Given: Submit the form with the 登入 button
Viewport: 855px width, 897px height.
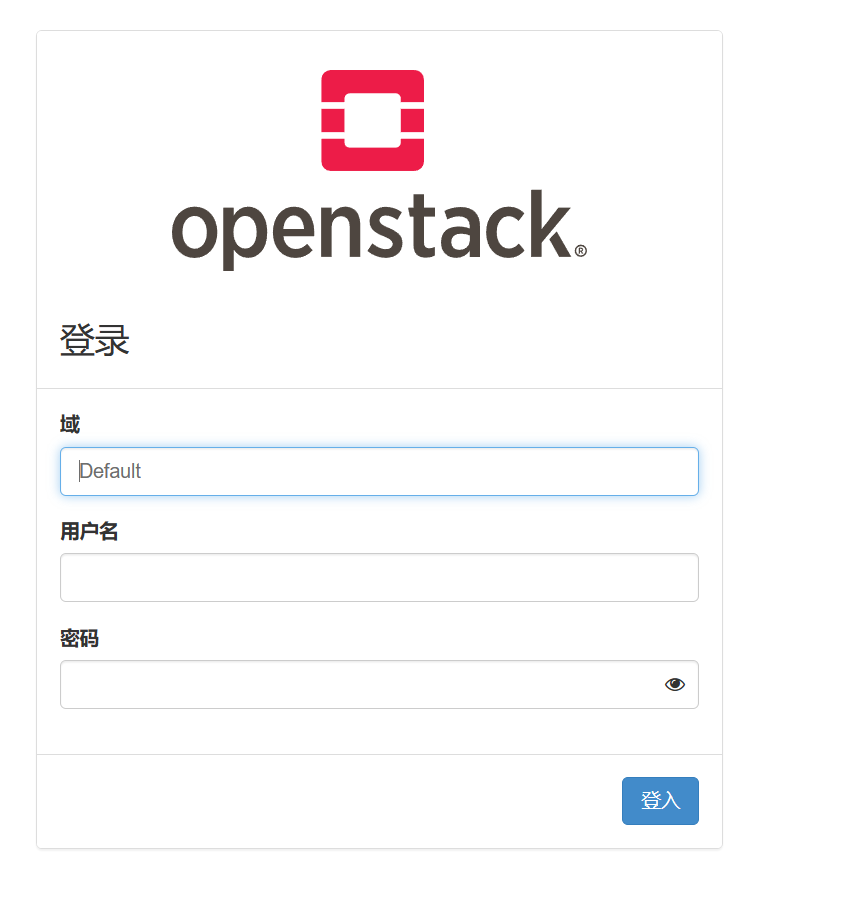Looking at the screenshot, I should tap(660, 800).
